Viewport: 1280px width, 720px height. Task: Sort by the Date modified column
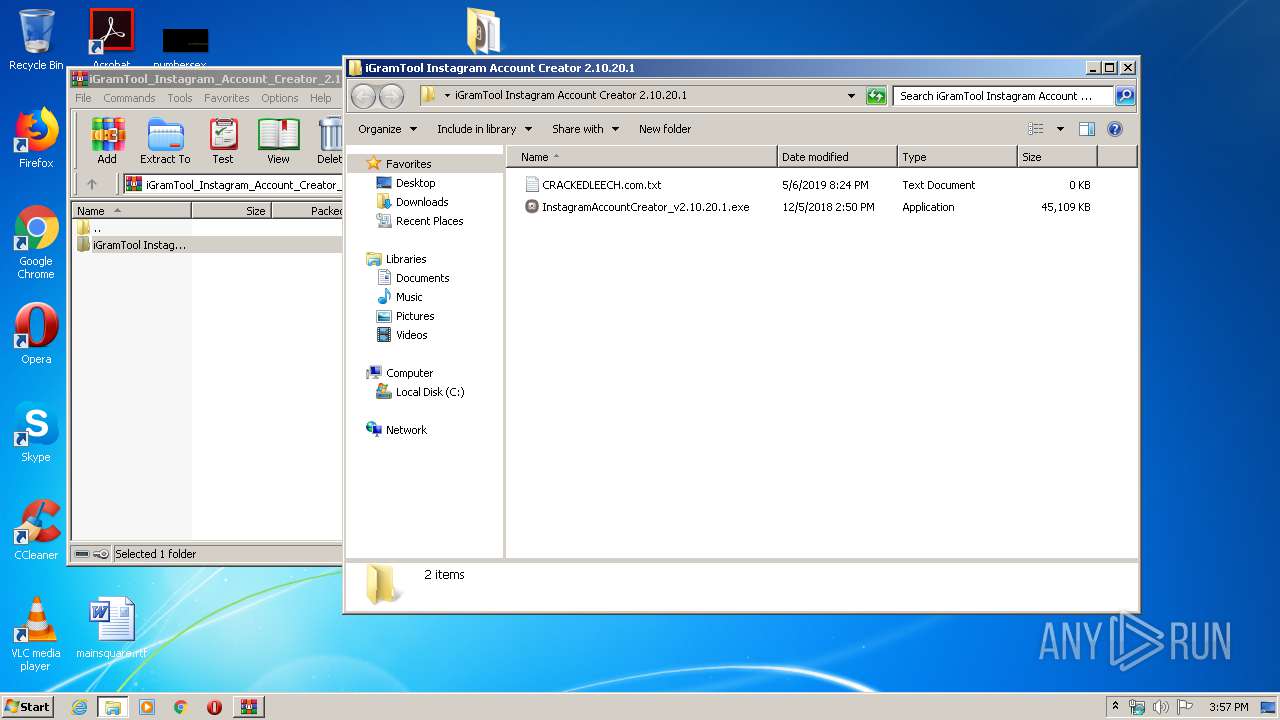coord(837,157)
